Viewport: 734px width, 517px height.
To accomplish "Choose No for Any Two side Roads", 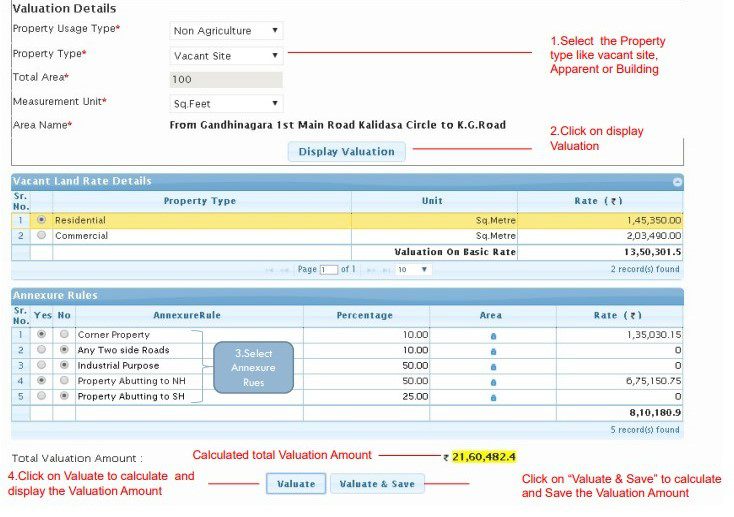I will click(x=64, y=349).
